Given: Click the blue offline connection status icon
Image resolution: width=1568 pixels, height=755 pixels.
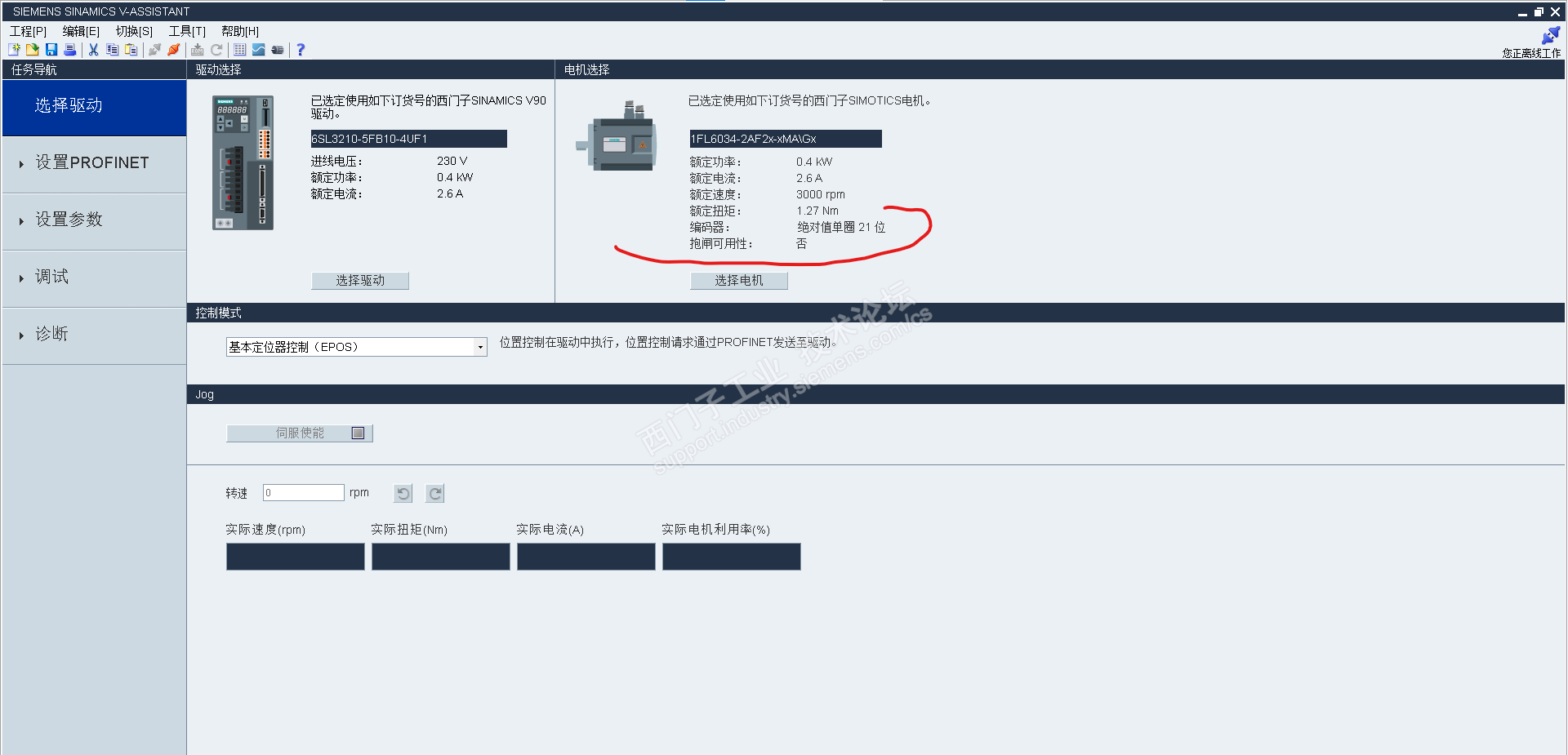Looking at the screenshot, I should coord(1551,36).
